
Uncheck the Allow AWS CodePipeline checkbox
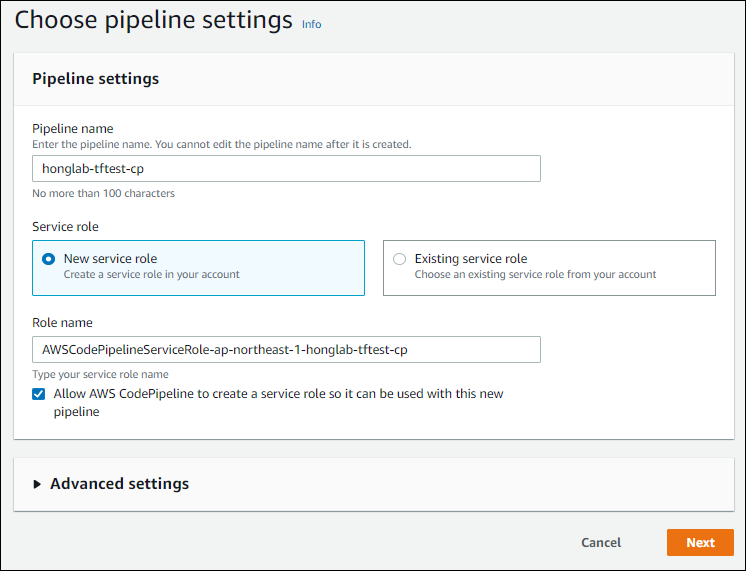tap(39, 394)
